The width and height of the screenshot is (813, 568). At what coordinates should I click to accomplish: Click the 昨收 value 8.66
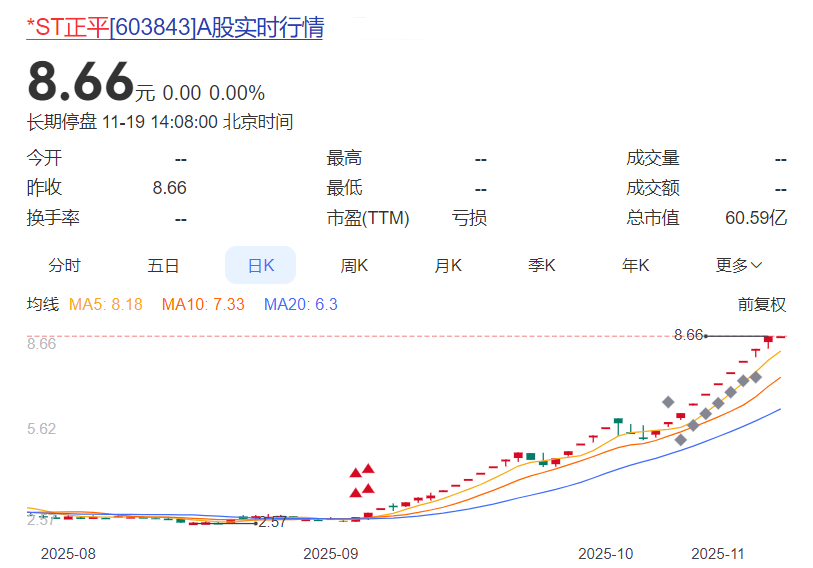pos(170,188)
